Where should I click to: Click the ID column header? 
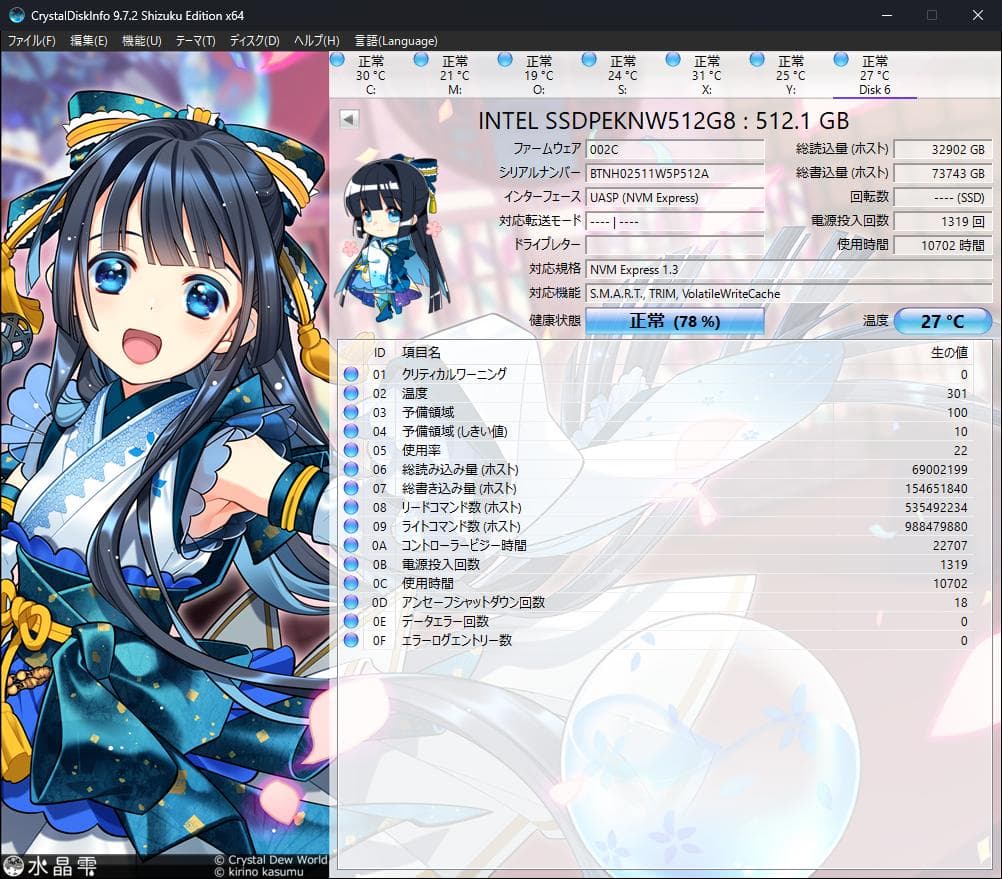coord(380,353)
